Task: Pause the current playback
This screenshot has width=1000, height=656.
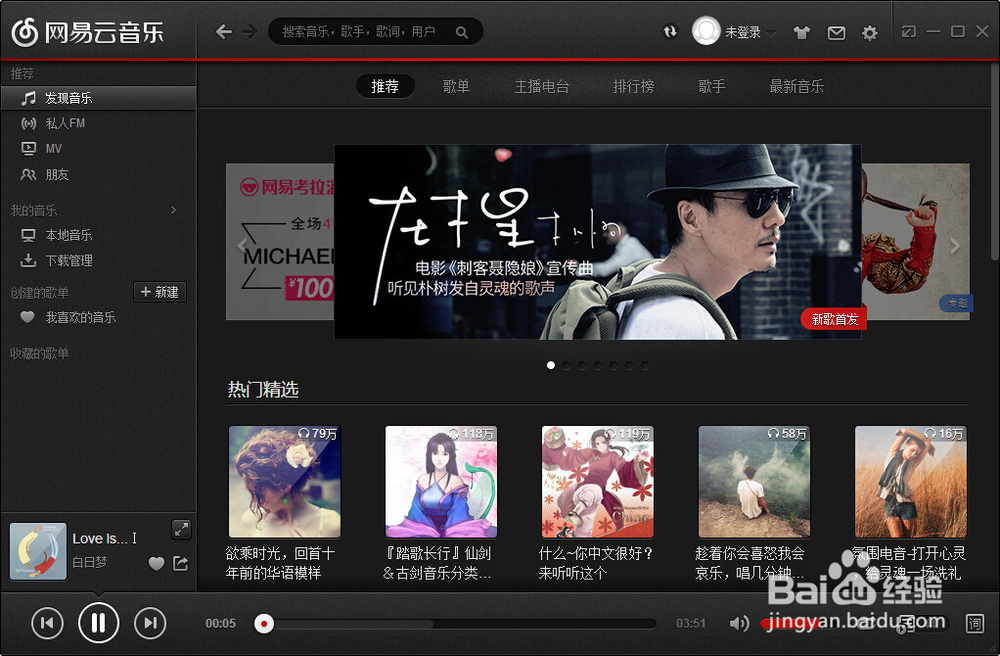Action: pos(98,623)
